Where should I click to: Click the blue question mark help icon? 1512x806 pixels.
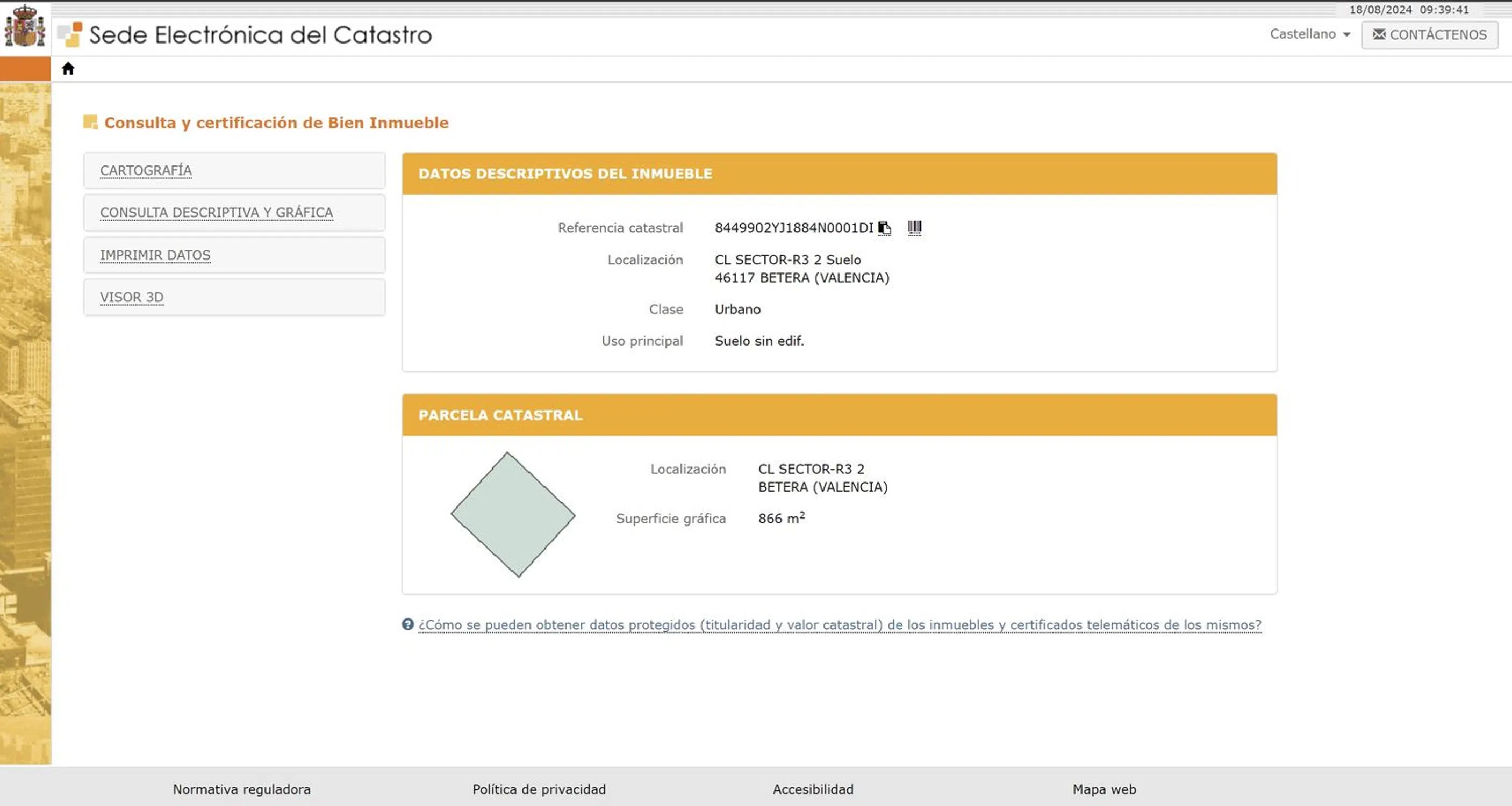coord(408,624)
